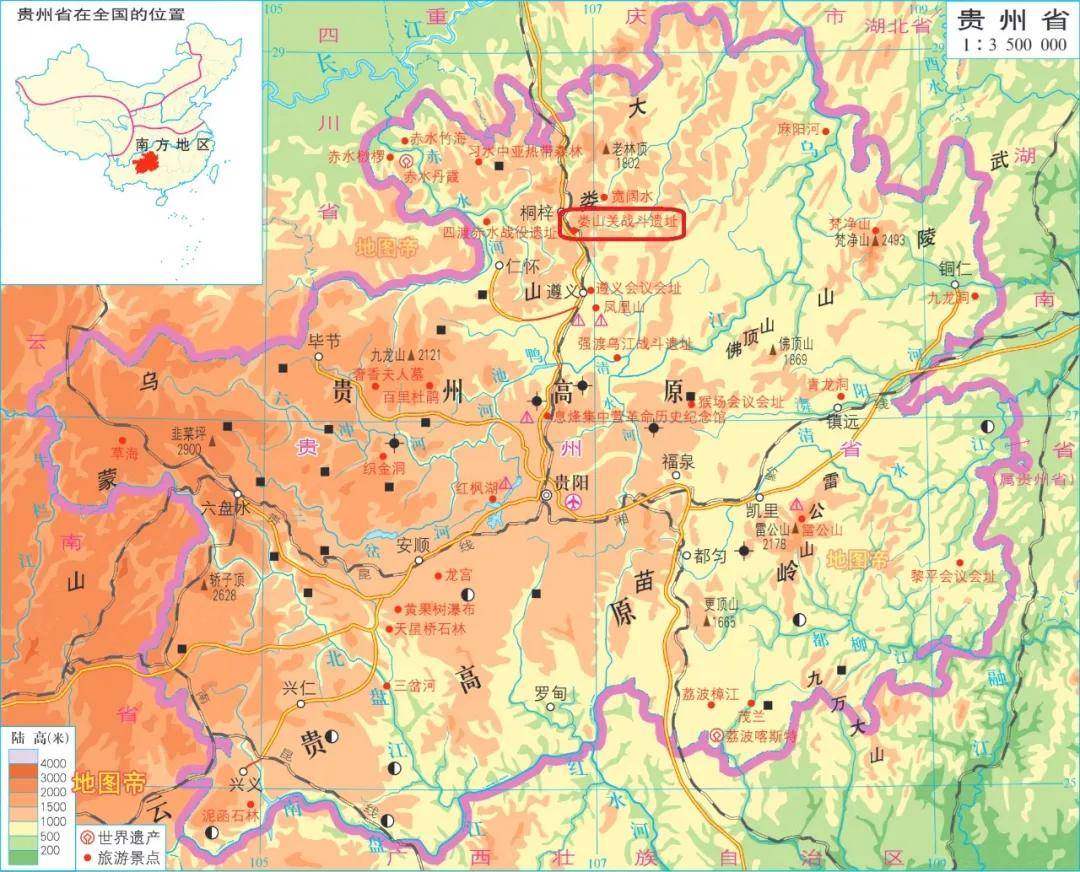Click the lavender swatch atop the elevation legend

pyautogui.click(x=23, y=756)
